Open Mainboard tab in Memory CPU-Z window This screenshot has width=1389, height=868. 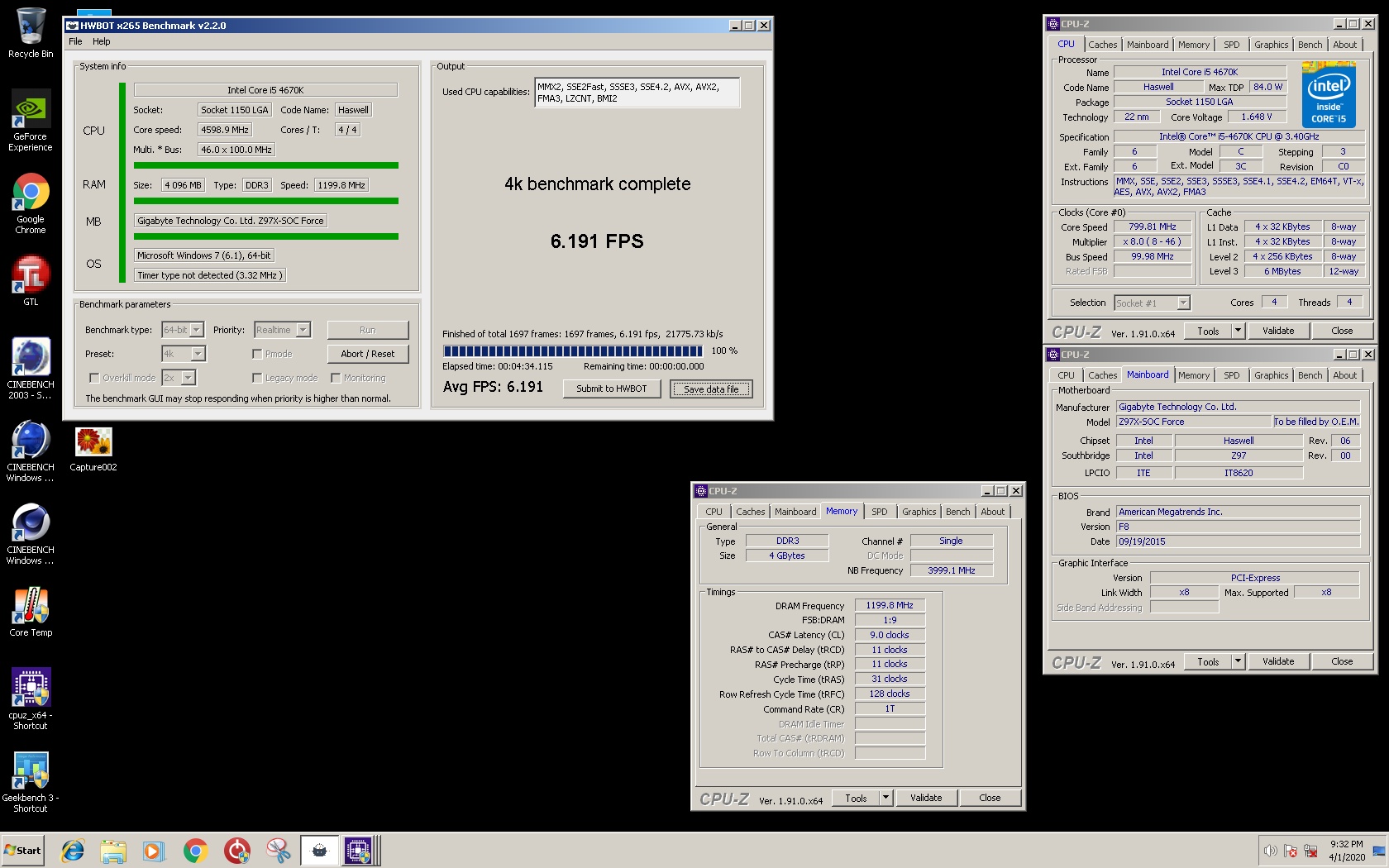pyautogui.click(x=795, y=512)
